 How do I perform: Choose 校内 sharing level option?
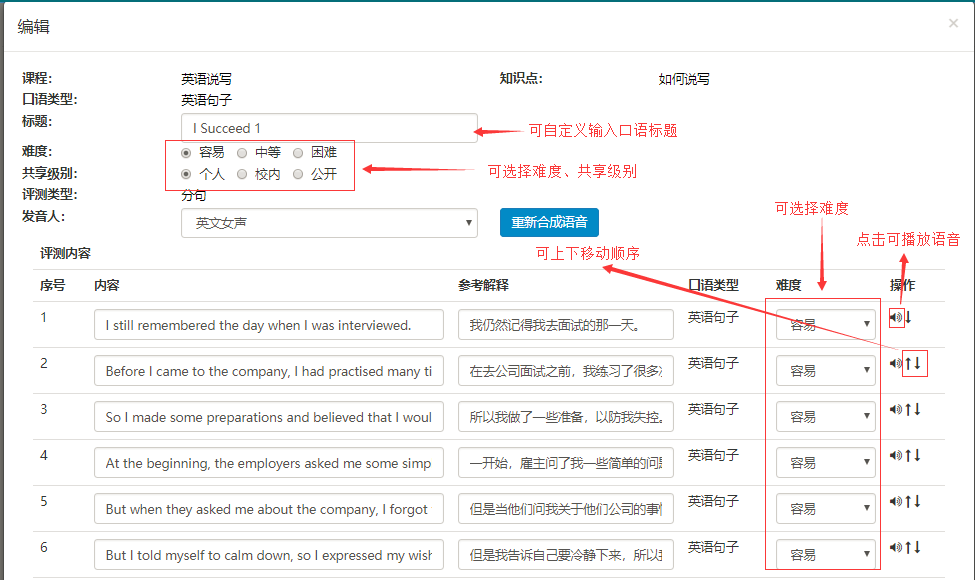coord(242,174)
